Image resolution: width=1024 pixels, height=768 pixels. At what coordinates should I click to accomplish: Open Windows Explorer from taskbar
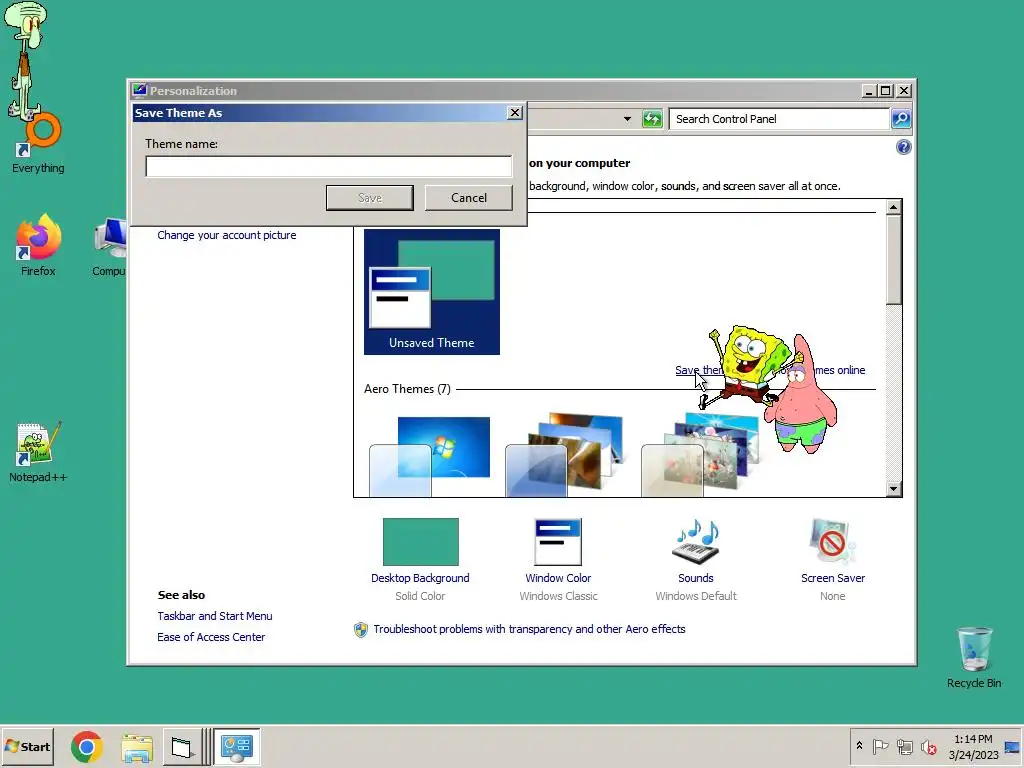[136, 747]
